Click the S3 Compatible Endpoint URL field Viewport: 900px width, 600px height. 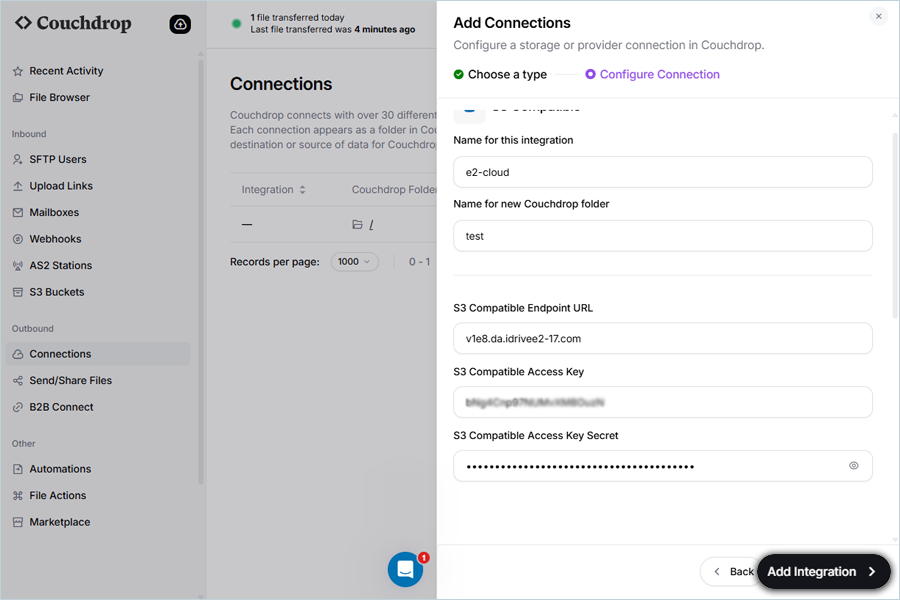click(x=662, y=339)
